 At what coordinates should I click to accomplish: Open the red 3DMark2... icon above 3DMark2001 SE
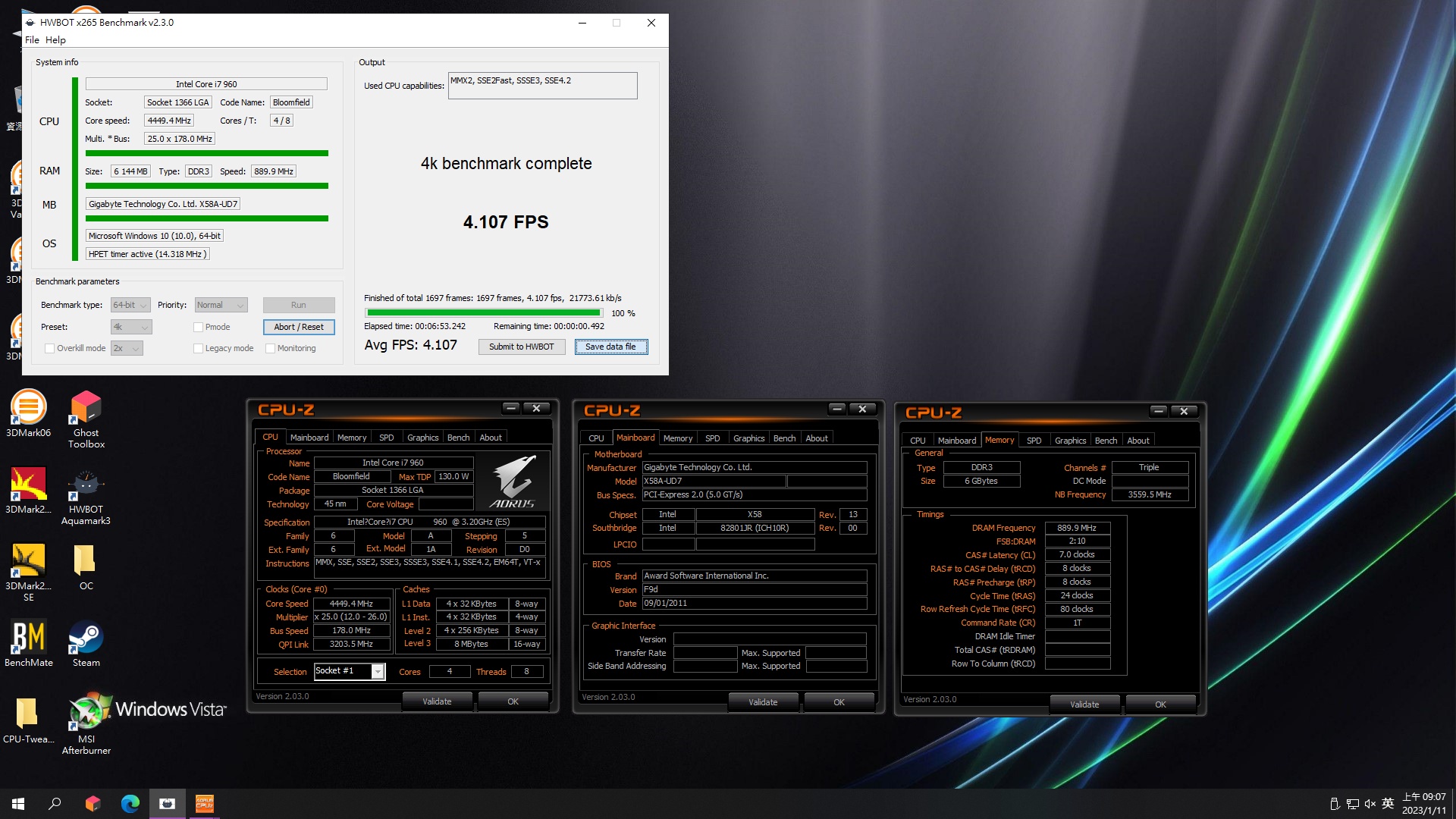pos(28,491)
